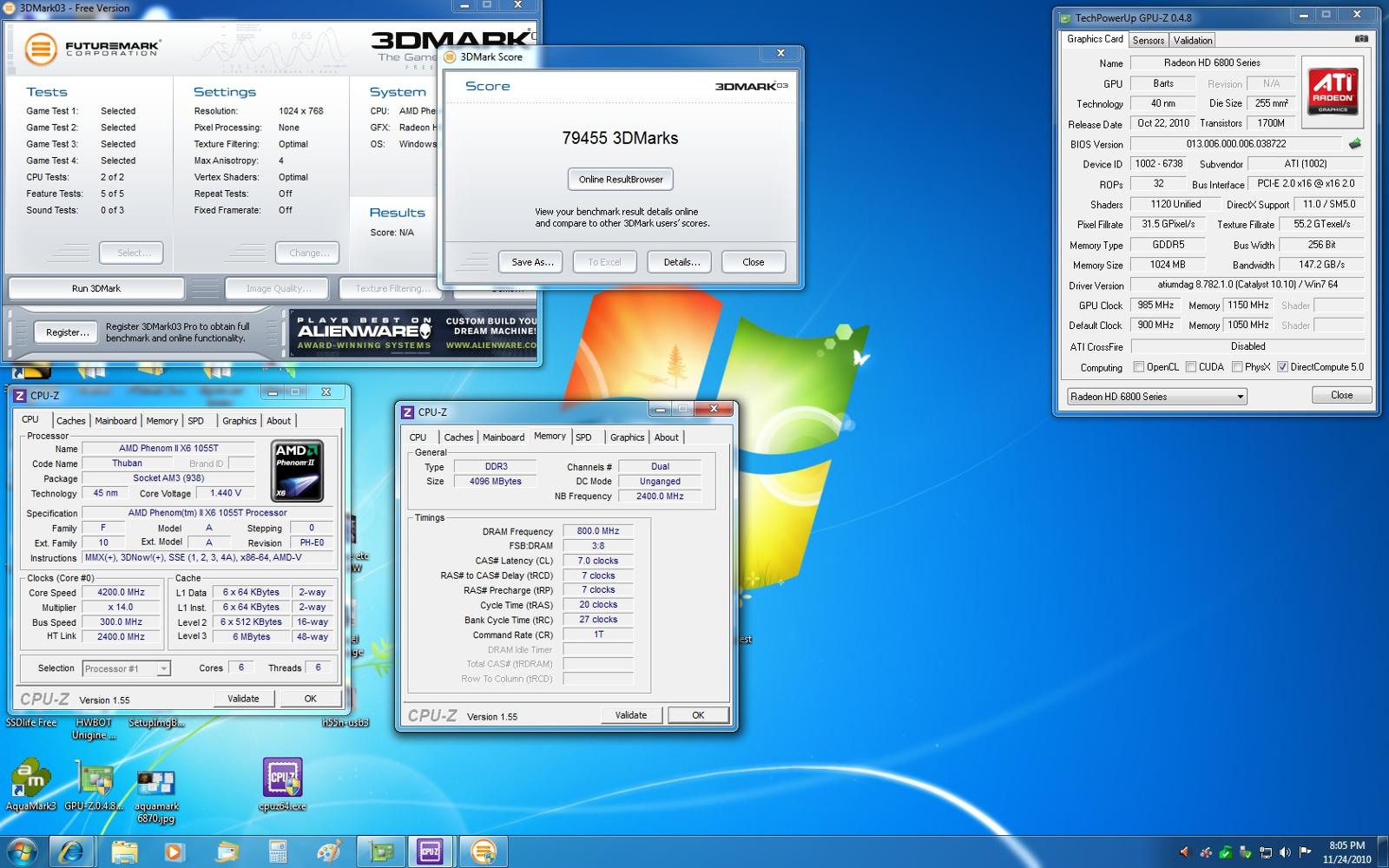Open the Graphics tab in CPU-Z Memory window
1389x868 pixels.
click(627, 437)
